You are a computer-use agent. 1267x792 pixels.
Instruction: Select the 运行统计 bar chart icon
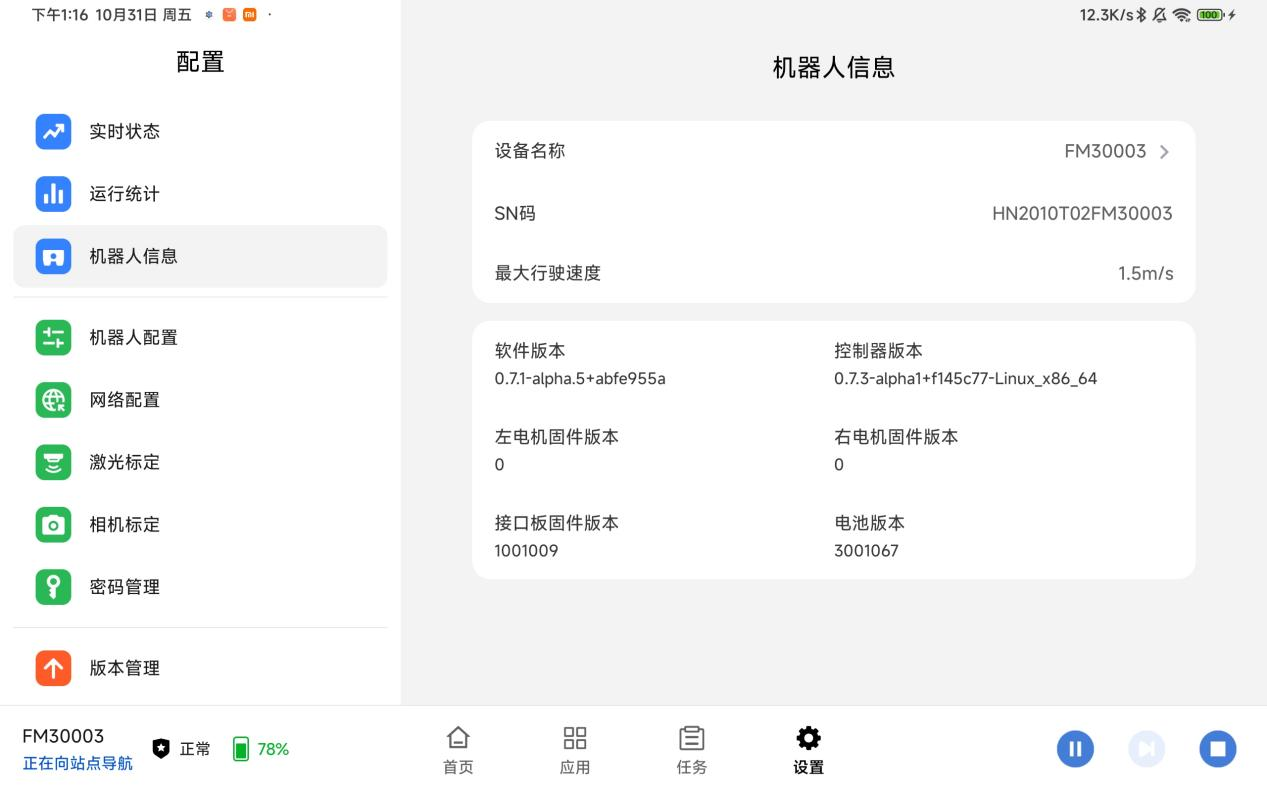(53, 194)
